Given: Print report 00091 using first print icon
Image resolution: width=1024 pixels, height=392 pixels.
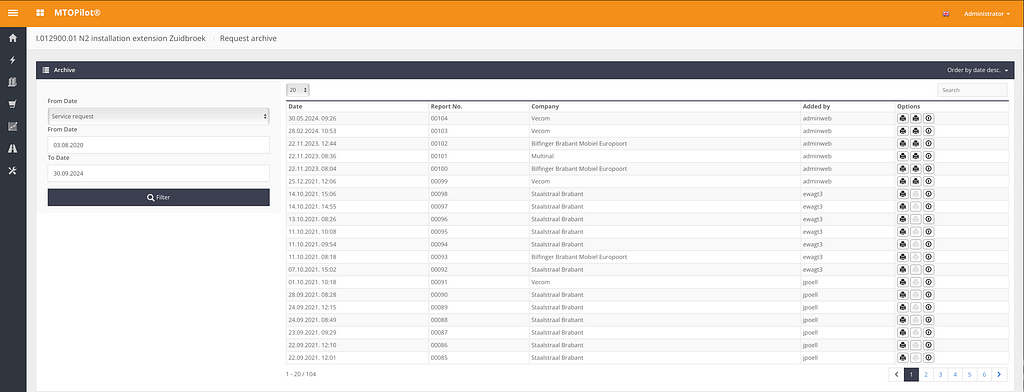Looking at the screenshot, I should pyautogui.click(x=903, y=282).
